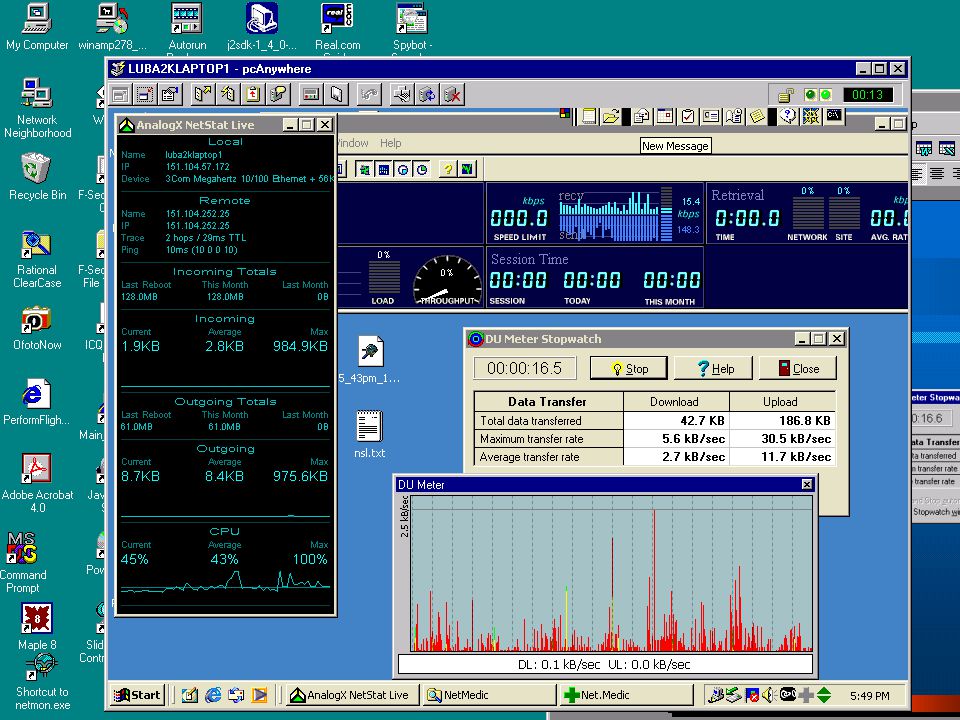Click the 975.6KB outgoing max value

coord(300,476)
